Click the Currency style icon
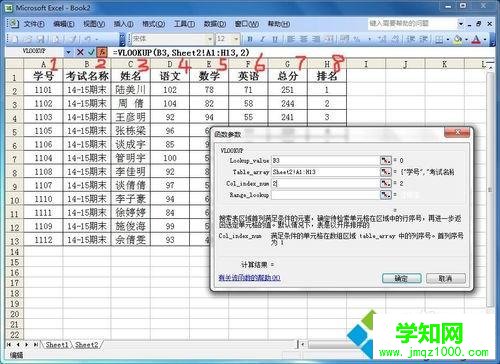The height and width of the screenshot is (364, 500). coord(345,39)
